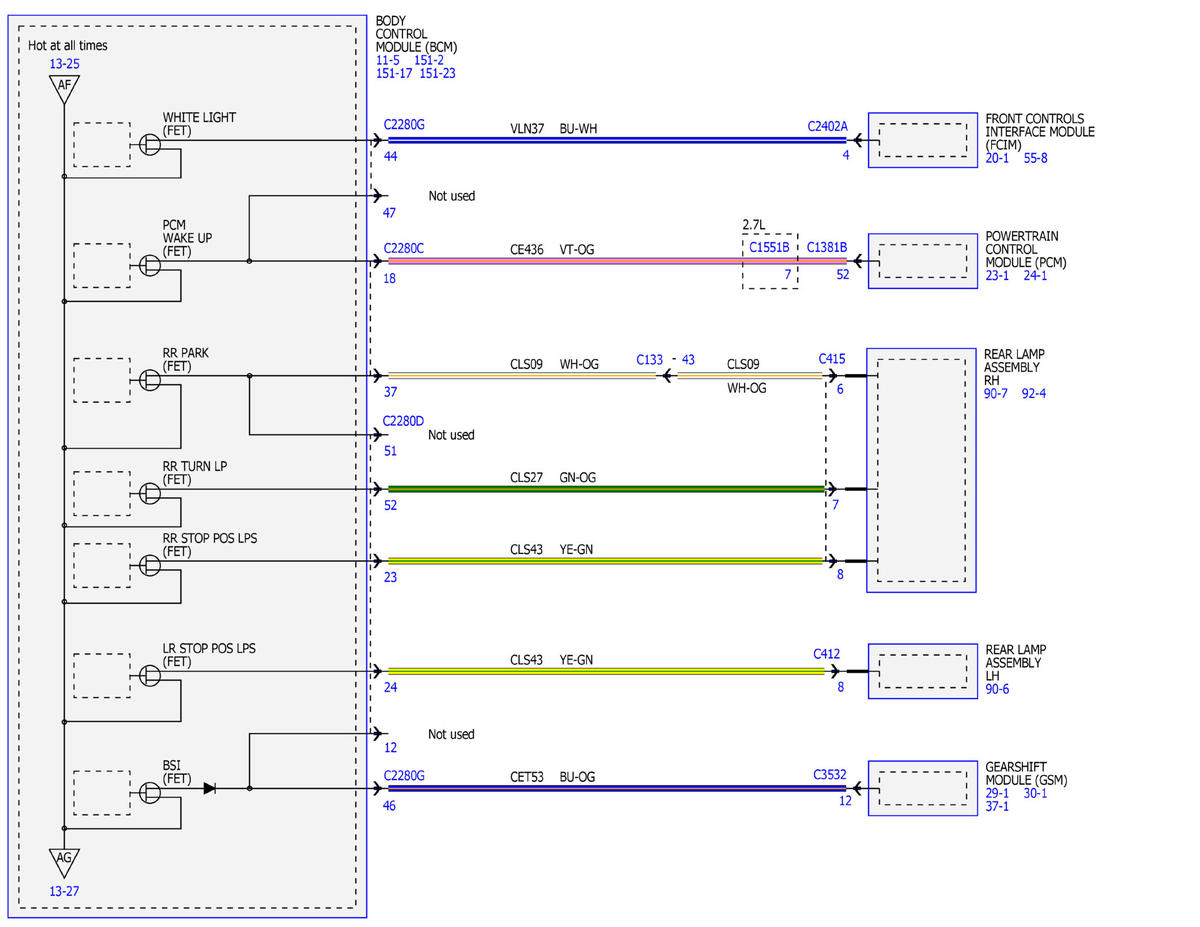Open GSM page reference 29-1

click(x=998, y=793)
